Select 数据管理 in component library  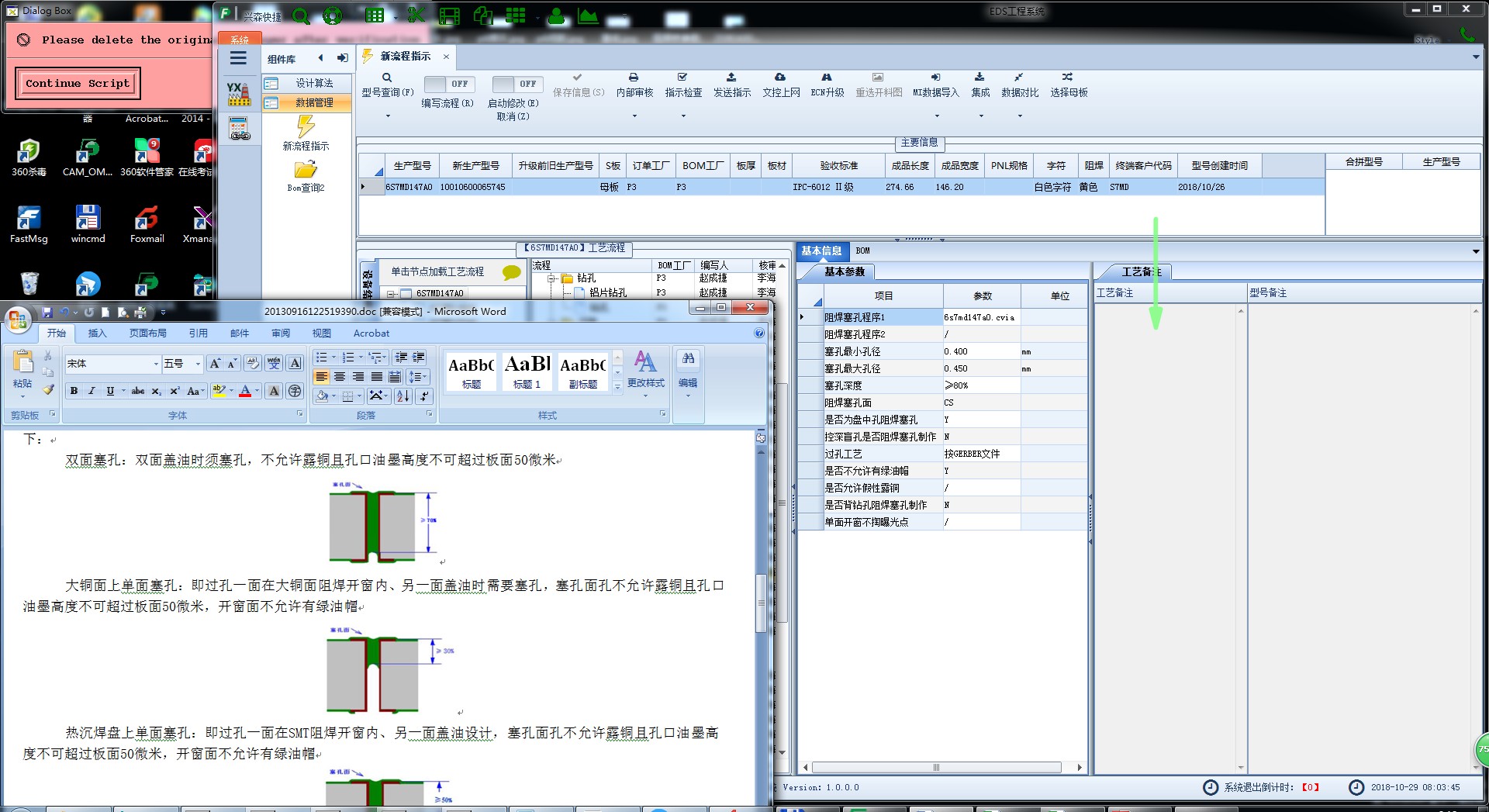(x=307, y=102)
